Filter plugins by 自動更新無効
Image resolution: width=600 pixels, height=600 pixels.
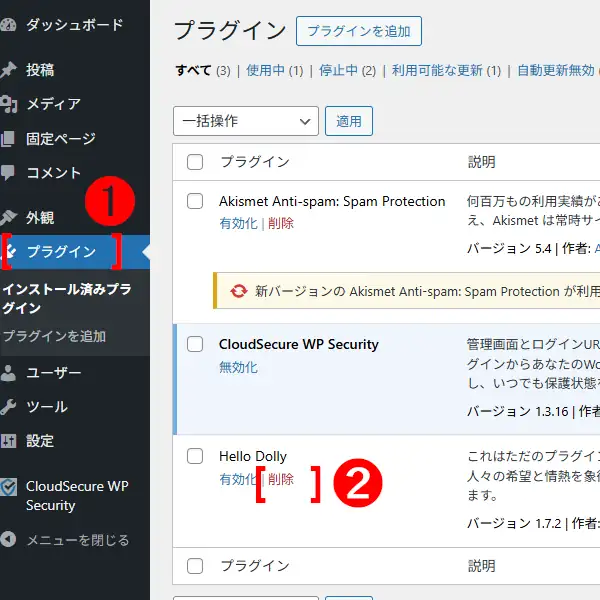pyautogui.click(x=556, y=70)
